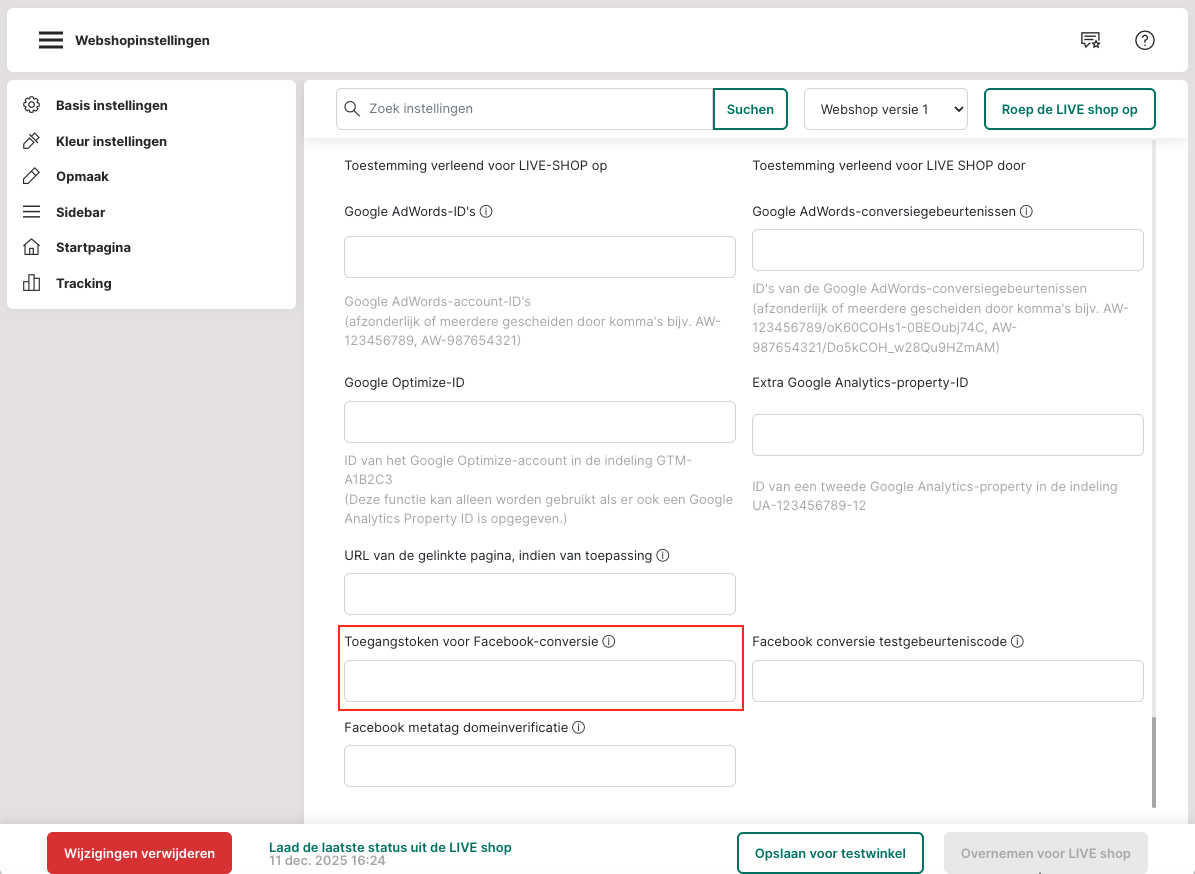The image size is (1195, 874).
Task: Focus the Zoek instellingen search field
Action: coord(535,109)
